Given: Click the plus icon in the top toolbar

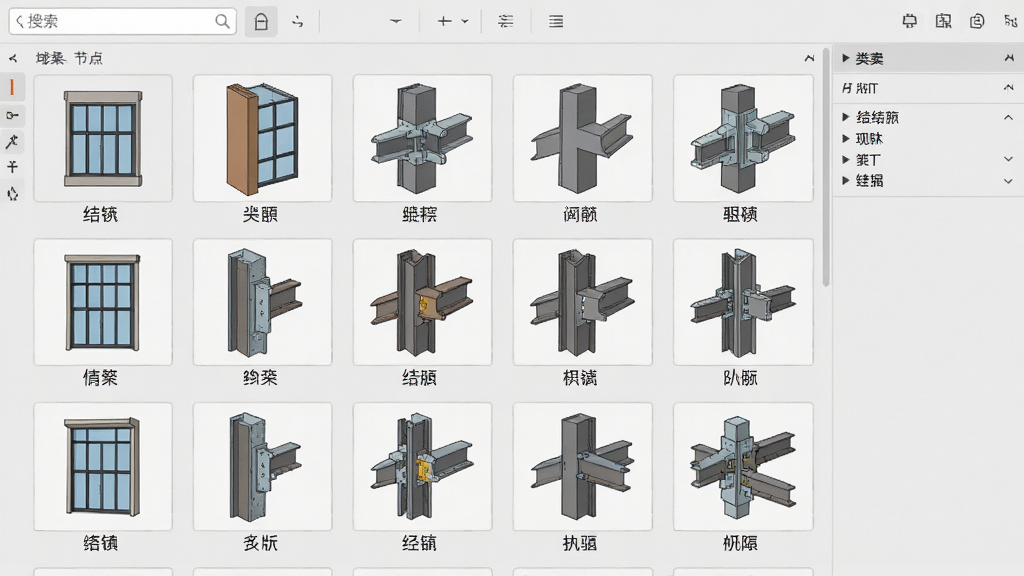Looking at the screenshot, I should click(x=444, y=22).
